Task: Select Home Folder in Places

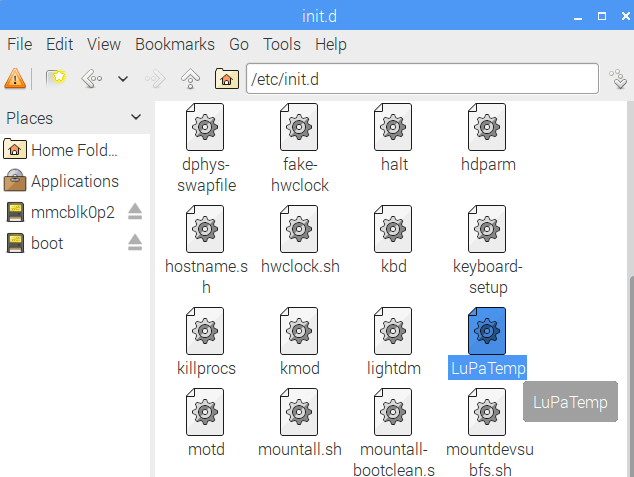Action: pos(75,150)
